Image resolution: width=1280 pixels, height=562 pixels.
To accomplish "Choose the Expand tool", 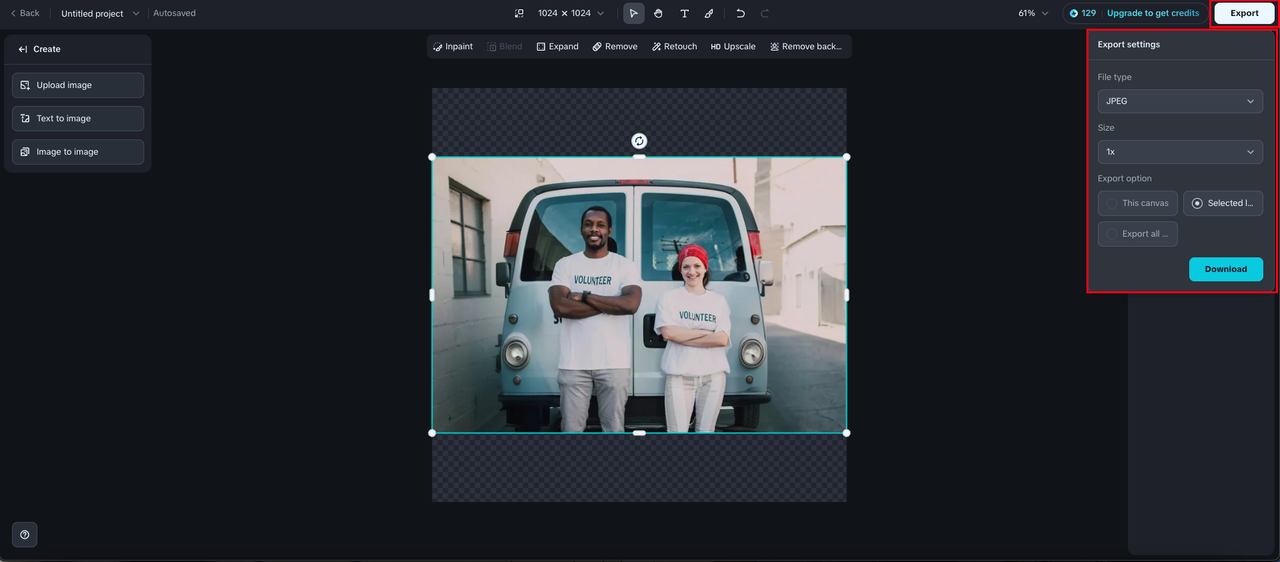I will (x=557, y=47).
